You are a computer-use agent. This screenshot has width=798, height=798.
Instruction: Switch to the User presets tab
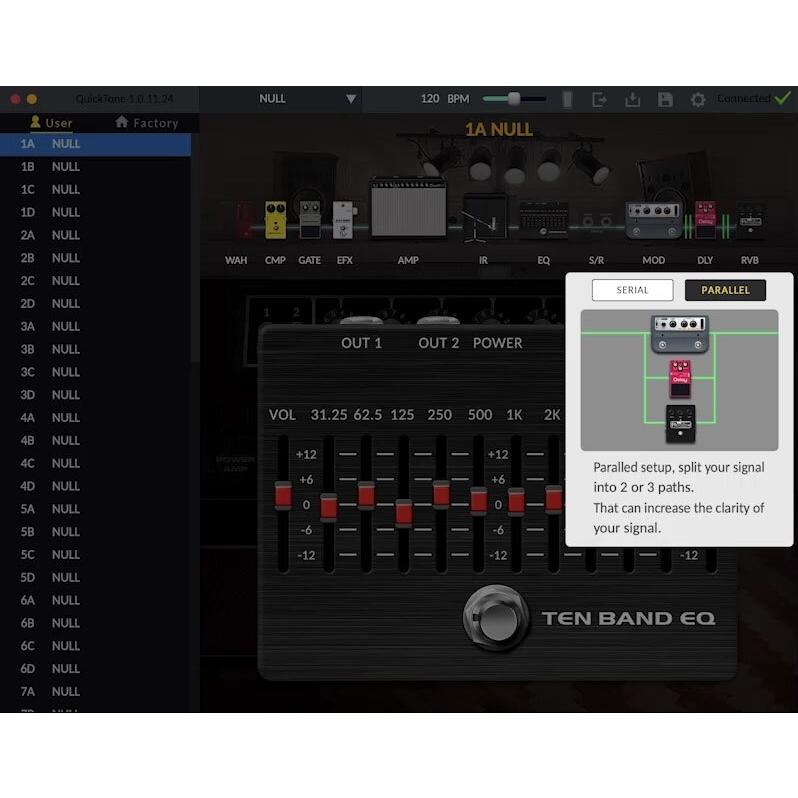pos(51,123)
